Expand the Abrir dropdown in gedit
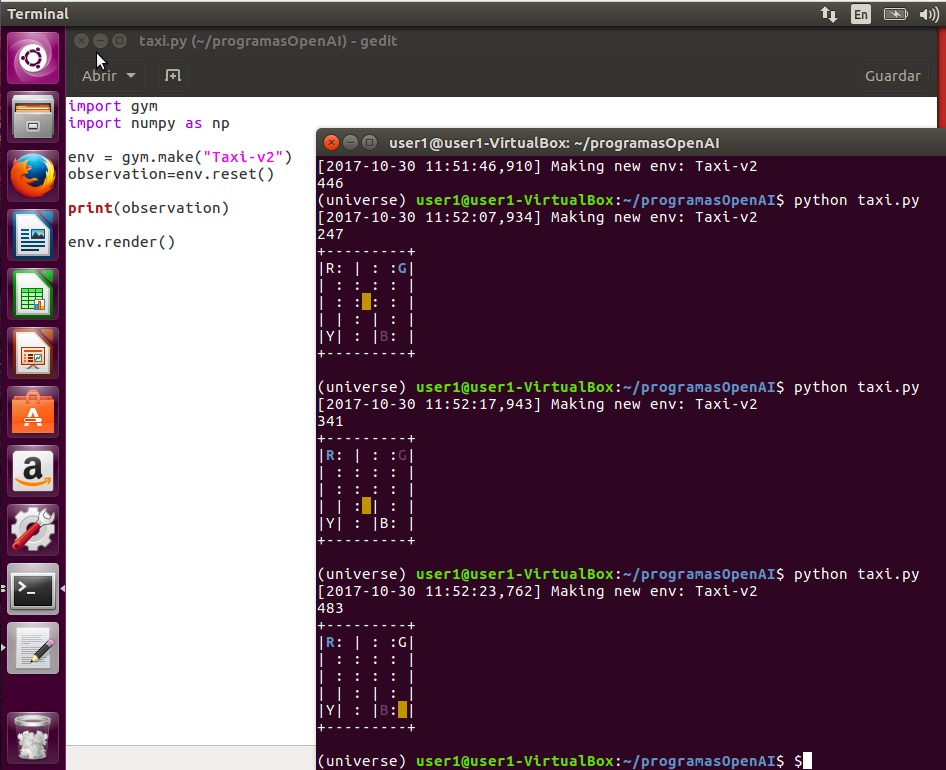Viewport: 946px width, 770px height. point(109,75)
